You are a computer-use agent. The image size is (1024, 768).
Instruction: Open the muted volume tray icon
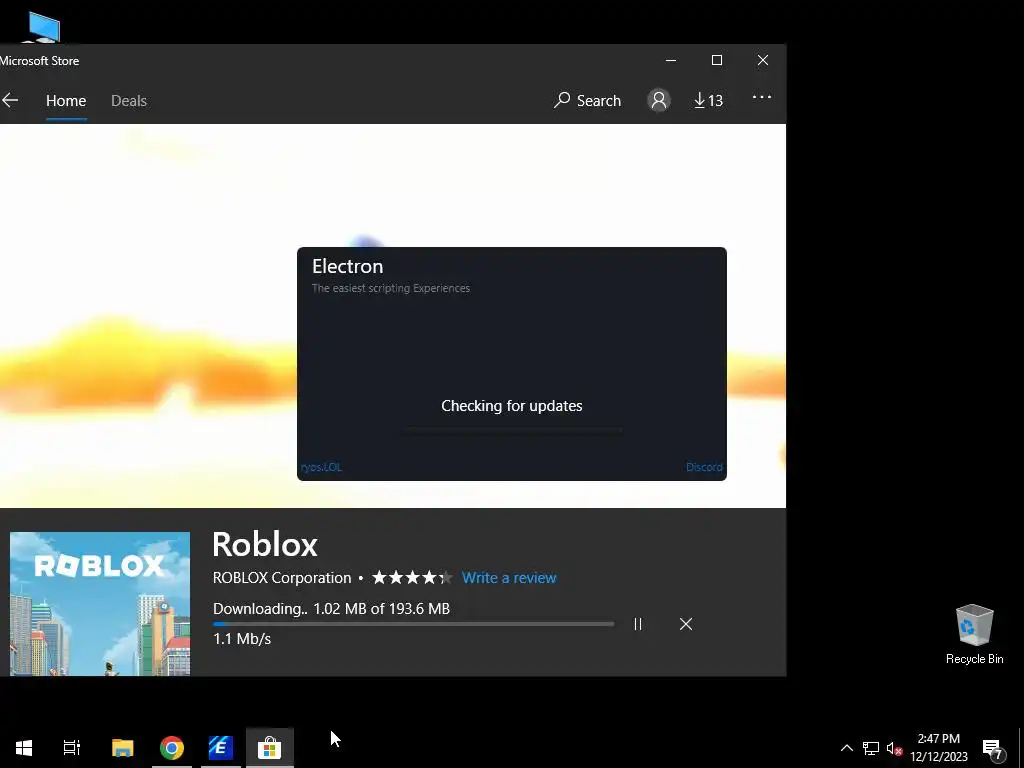click(x=894, y=748)
